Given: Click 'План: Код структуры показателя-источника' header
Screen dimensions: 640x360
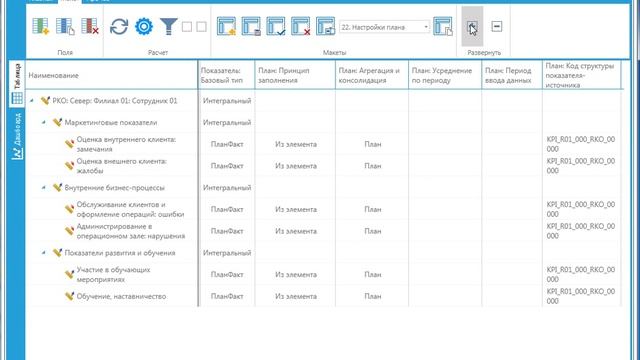Looking at the screenshot, I should tap(582, 75).
